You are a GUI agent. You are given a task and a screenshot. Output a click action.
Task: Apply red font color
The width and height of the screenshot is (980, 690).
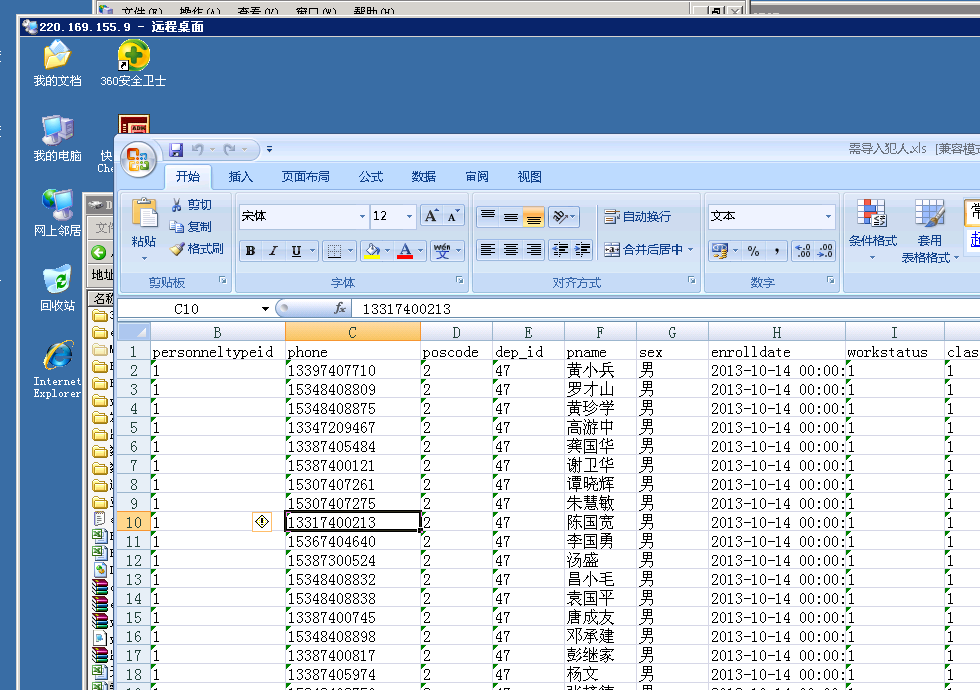point(405,251)
